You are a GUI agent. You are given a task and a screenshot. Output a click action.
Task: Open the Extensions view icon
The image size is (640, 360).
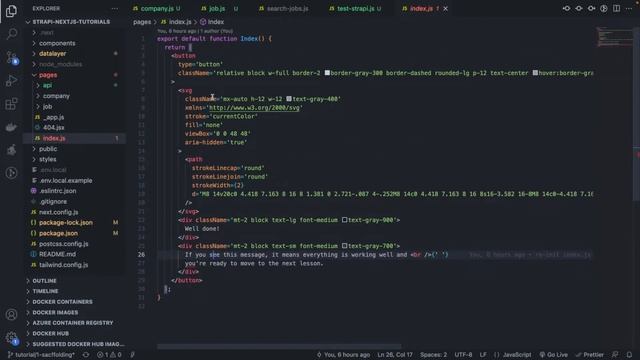click(11, 104)
